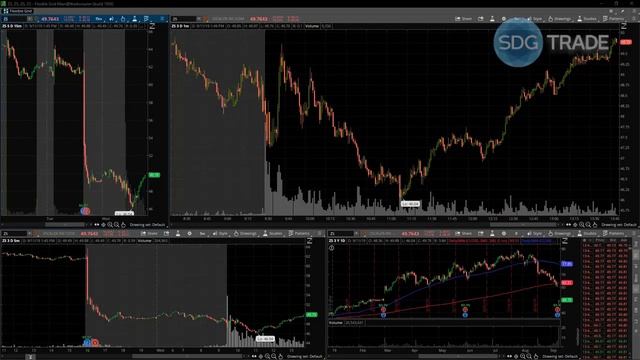The image size is (640, 360).
Task: Click Patterns icon in top-left chart toolbar
Action: [x=147, y=19]
